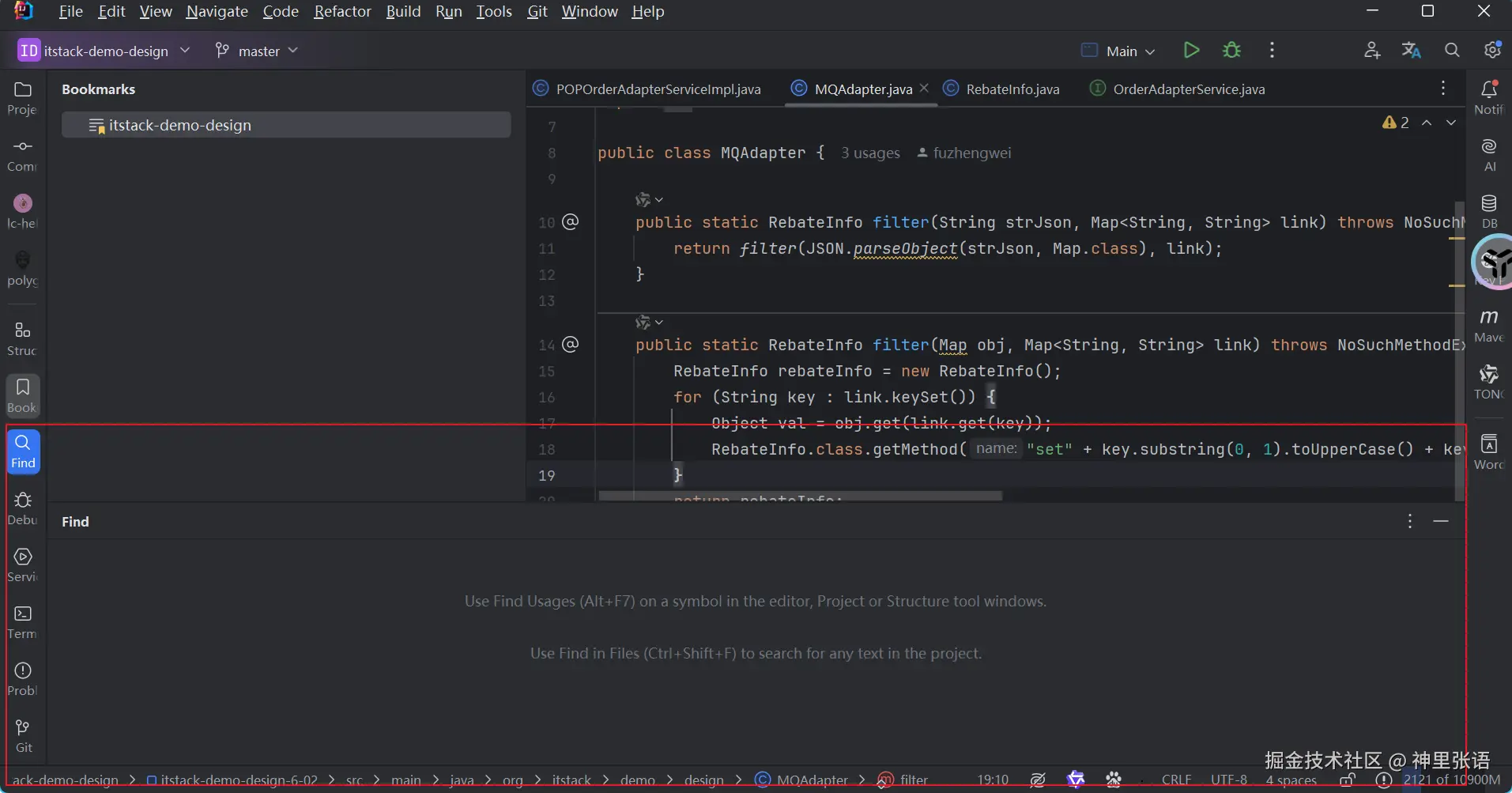
Task: Open the File menu
Action: tap(71, 11)
